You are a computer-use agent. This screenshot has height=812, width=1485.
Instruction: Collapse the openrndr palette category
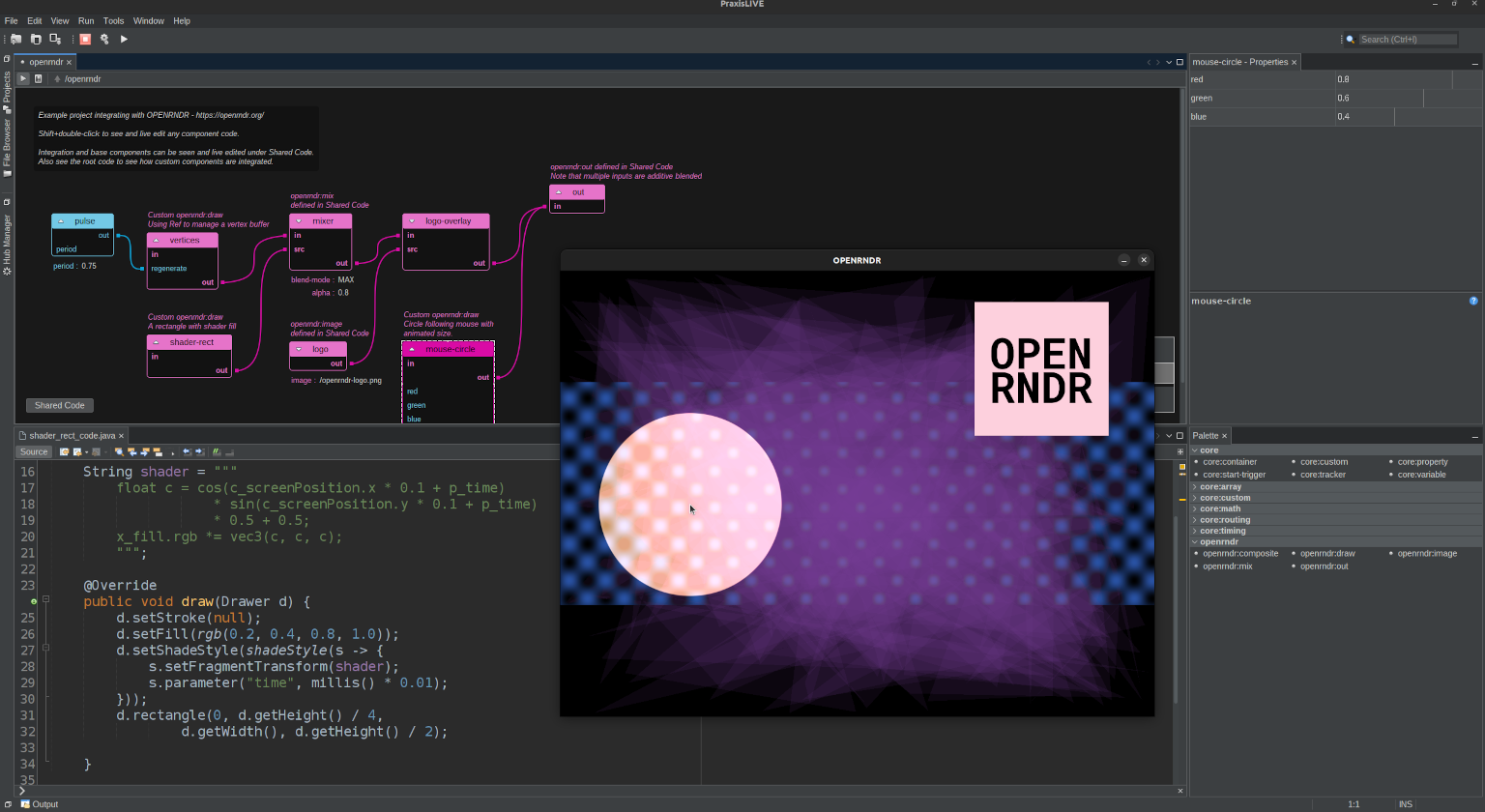pos(1195,542)
